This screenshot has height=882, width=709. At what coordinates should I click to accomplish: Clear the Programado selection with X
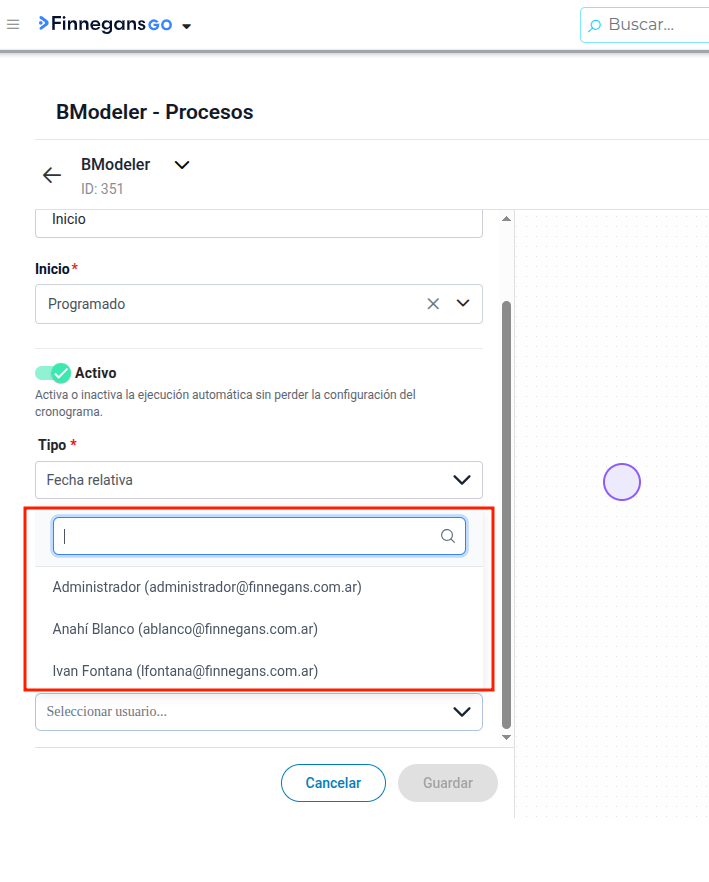coord(433,304)
